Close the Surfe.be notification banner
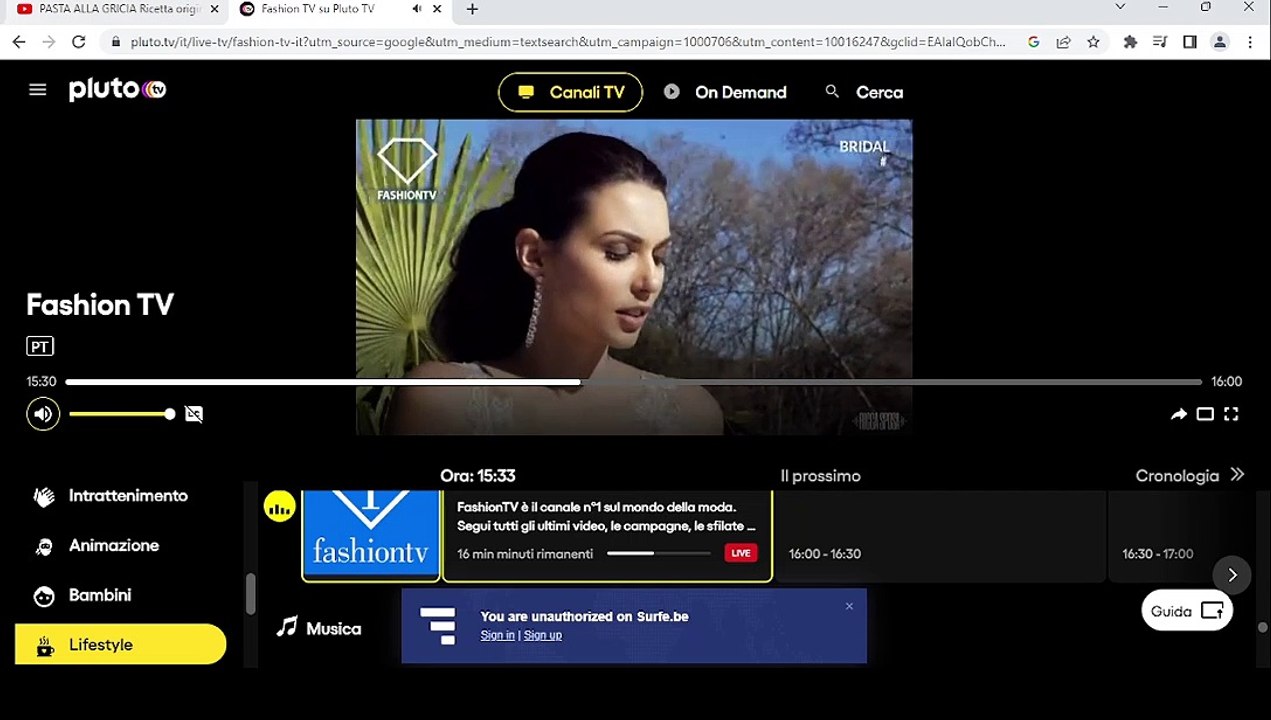This screenshot has width=1271, height=720. point(849,606)
